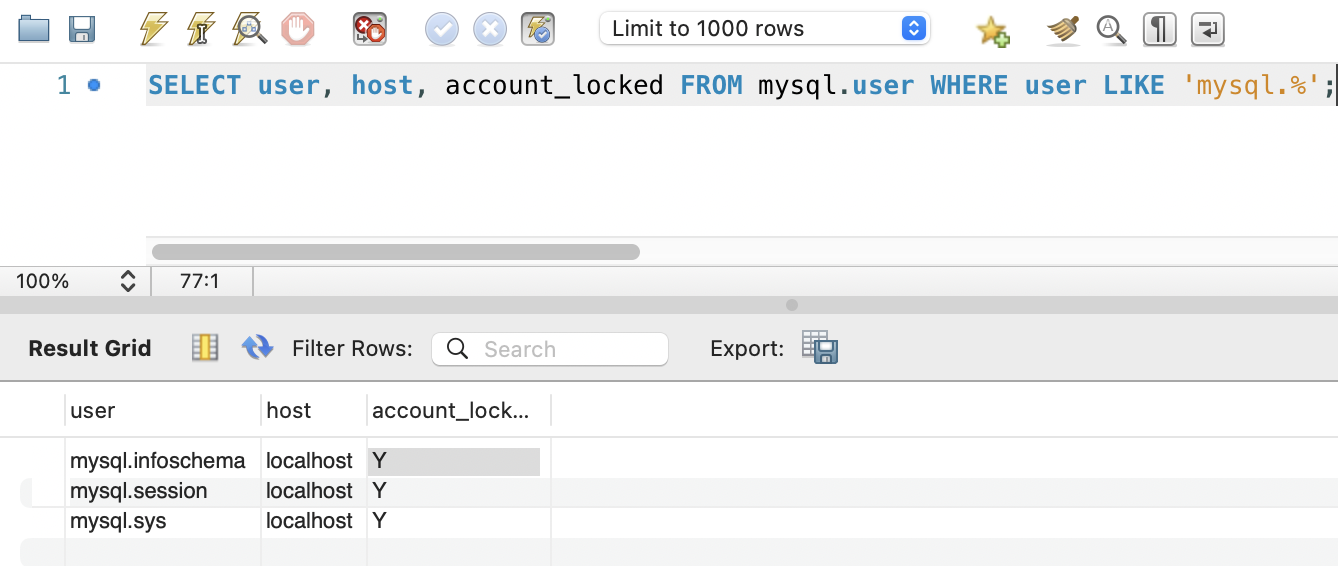
Task: Click localhost in the mysql.infoschema row
Action: coord(309,461)
